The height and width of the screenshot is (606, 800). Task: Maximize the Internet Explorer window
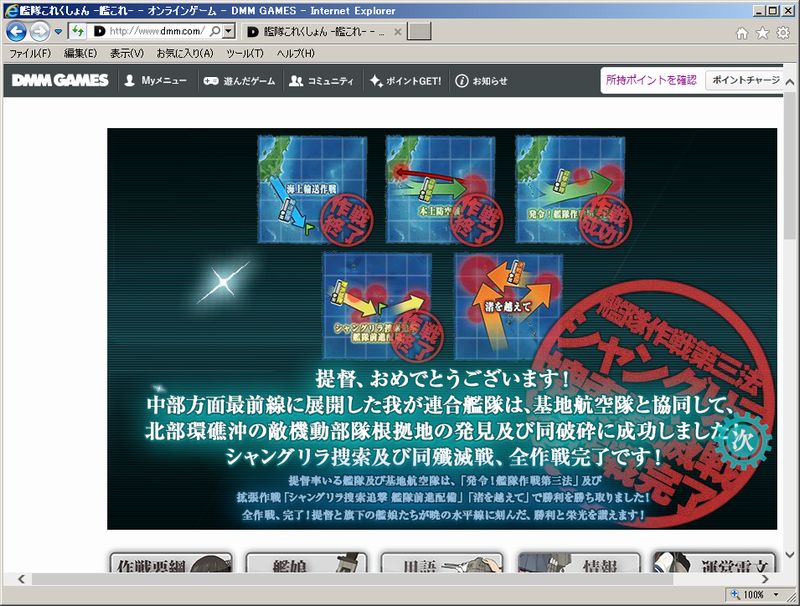773,10
